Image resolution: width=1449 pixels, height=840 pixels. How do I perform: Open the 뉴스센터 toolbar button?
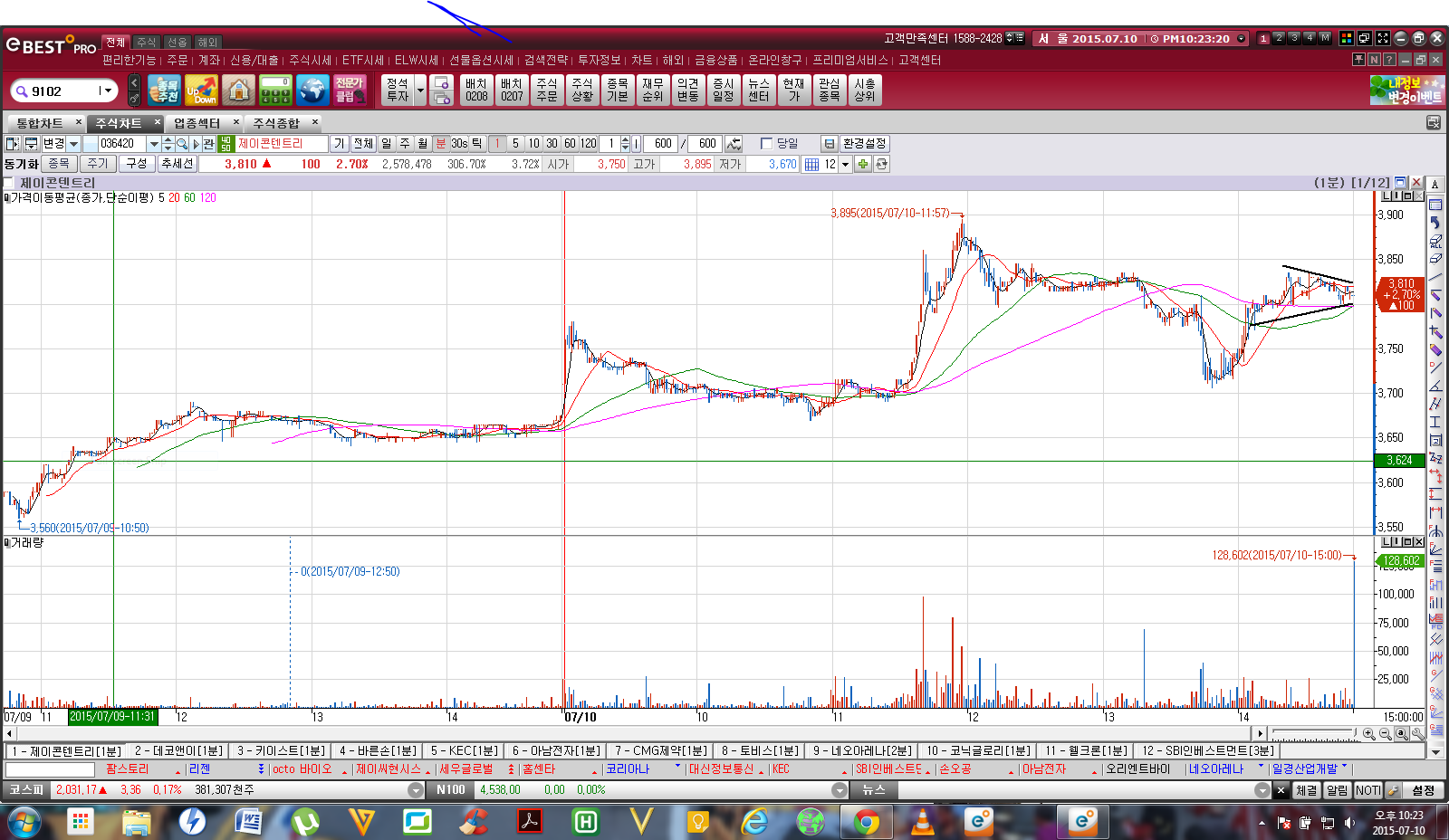(759, 90)
